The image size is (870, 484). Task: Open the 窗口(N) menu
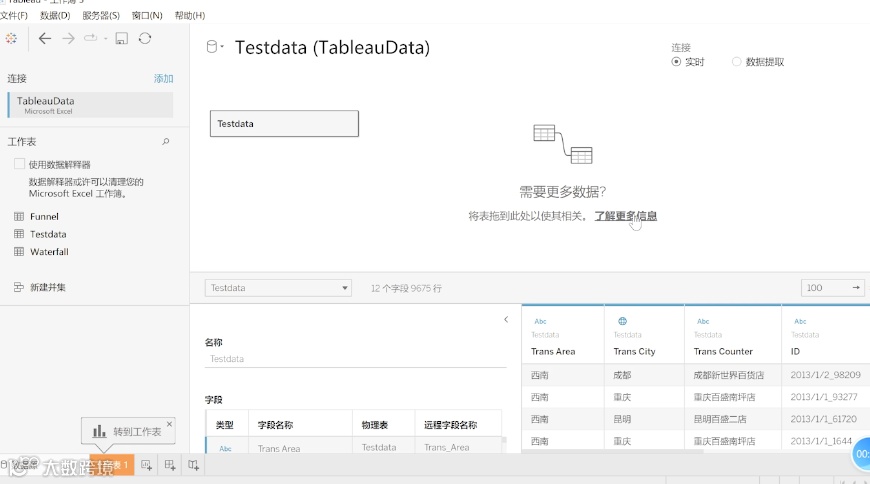click(x=147, y=16)
